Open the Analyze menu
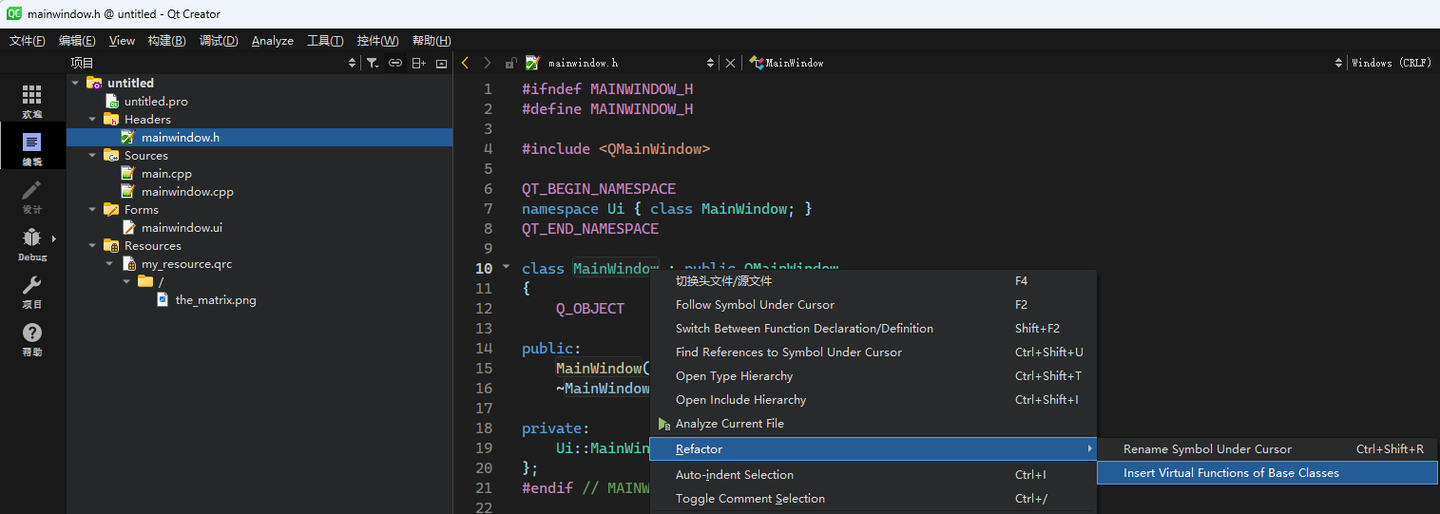Screen dimensions: 1440x514 [272, 41]
